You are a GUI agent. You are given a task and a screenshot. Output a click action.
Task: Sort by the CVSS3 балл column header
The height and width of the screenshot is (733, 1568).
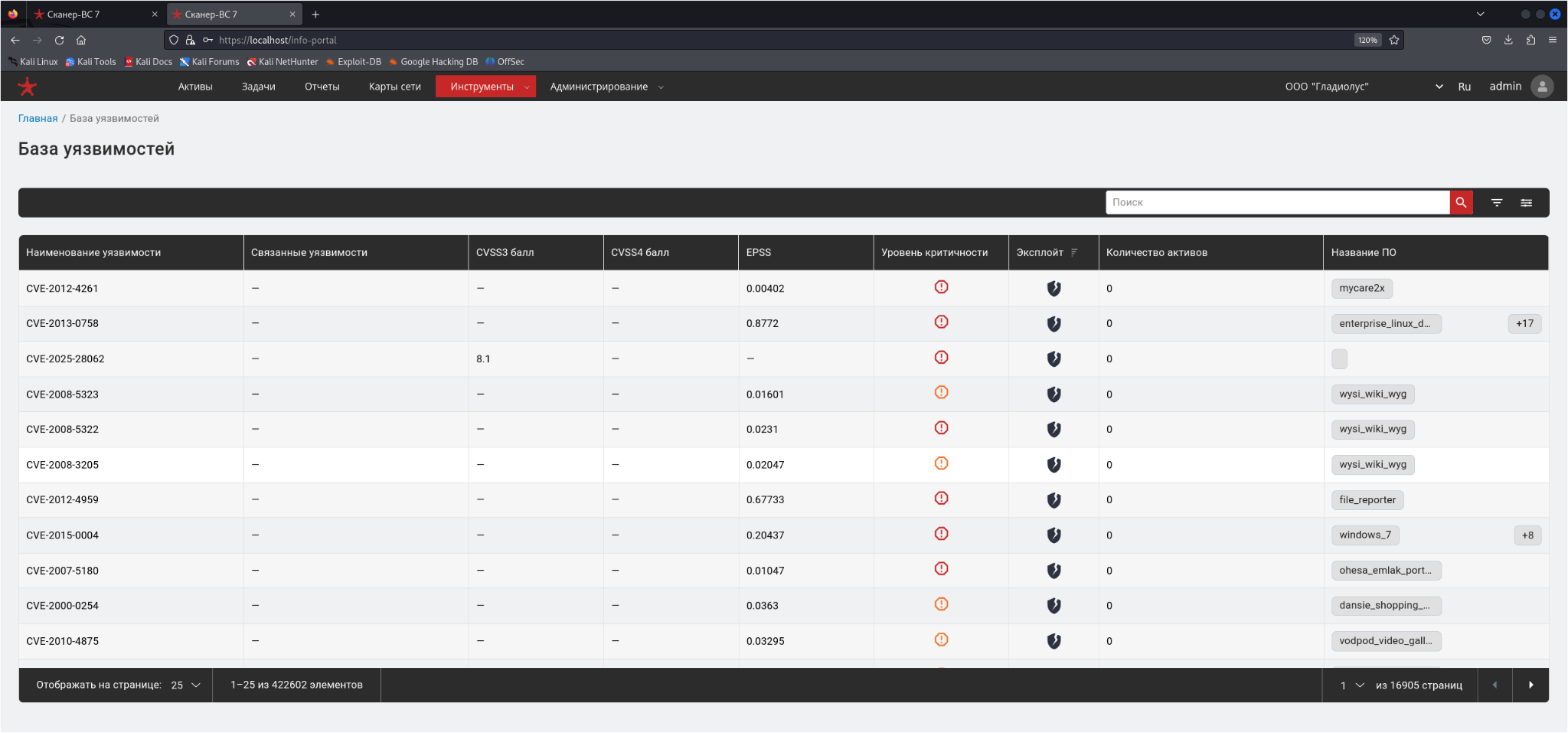click(505, 252)
